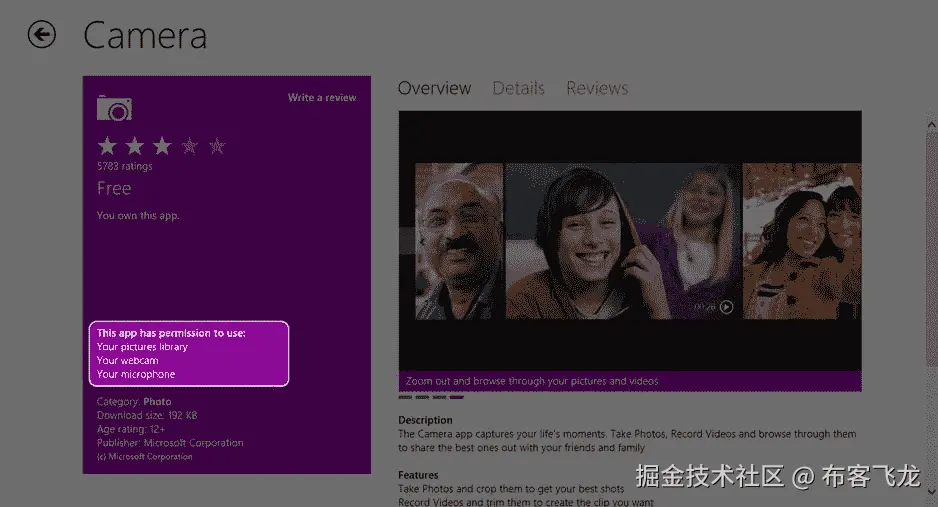Go back using the circled arrow
This screenshot has width=938, height=507.
(42, 35)
